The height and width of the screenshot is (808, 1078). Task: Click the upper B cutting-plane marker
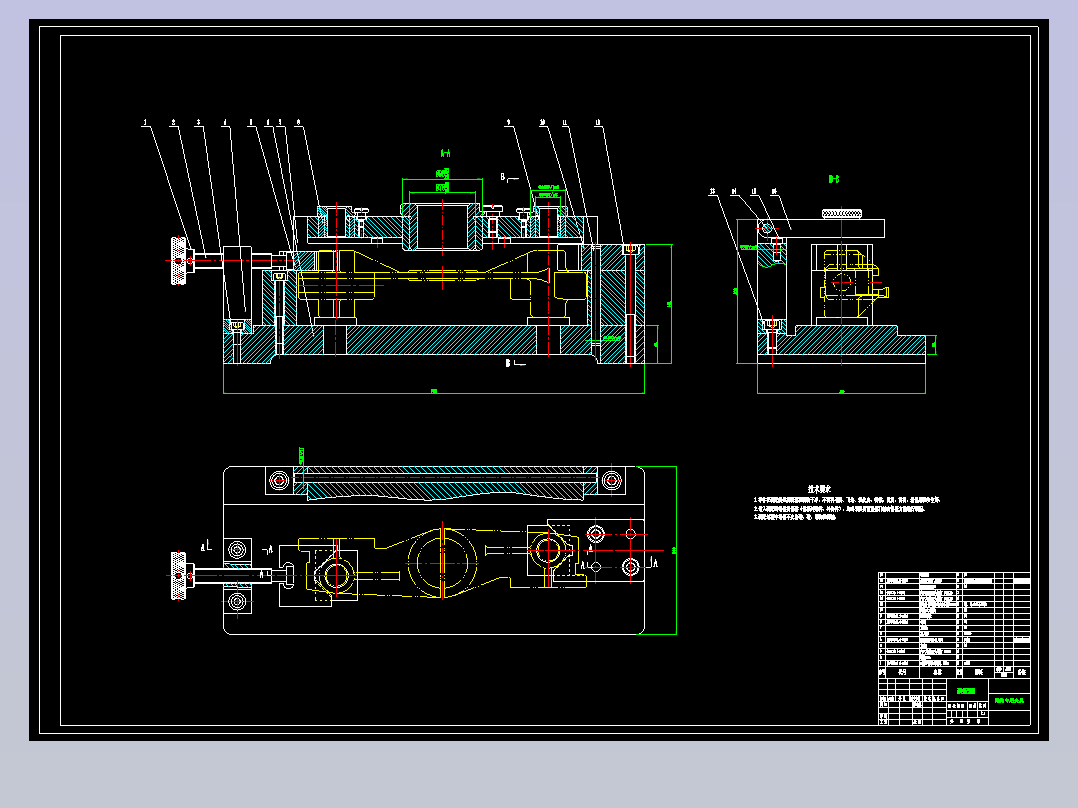508,178
